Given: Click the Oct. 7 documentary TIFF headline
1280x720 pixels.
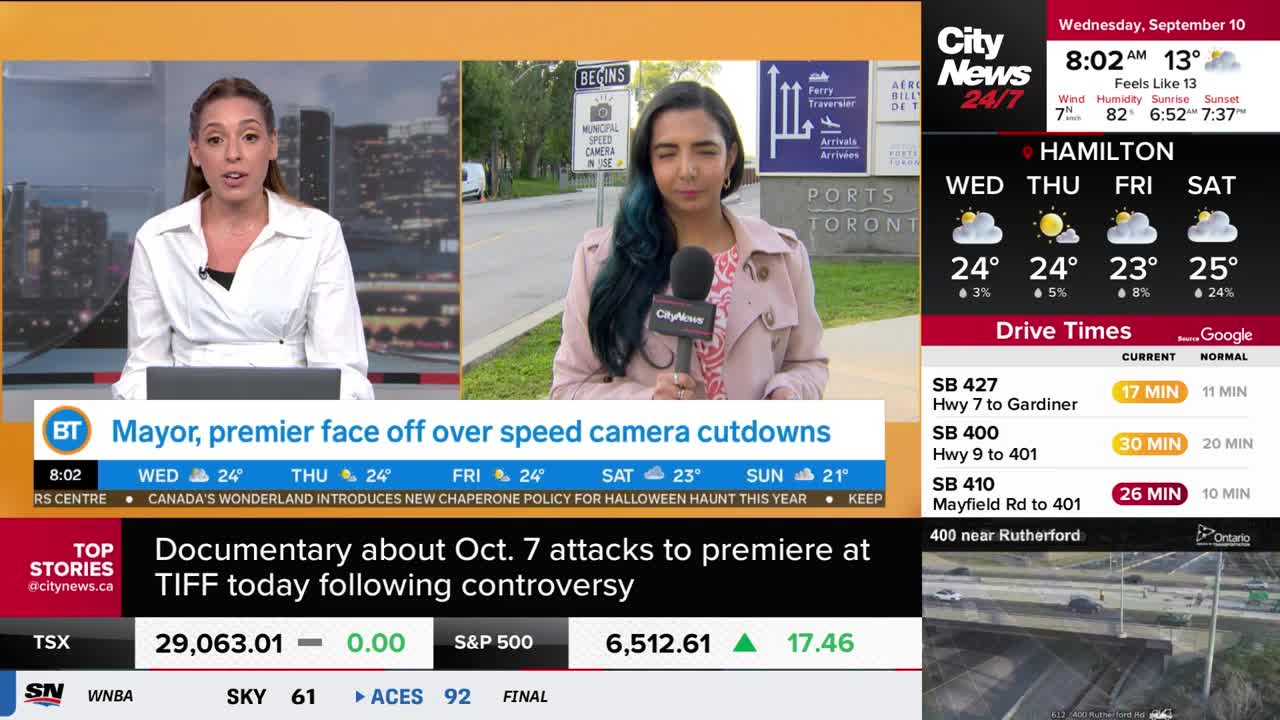Looking at the screenshot, I should click(x=512, y=567).
